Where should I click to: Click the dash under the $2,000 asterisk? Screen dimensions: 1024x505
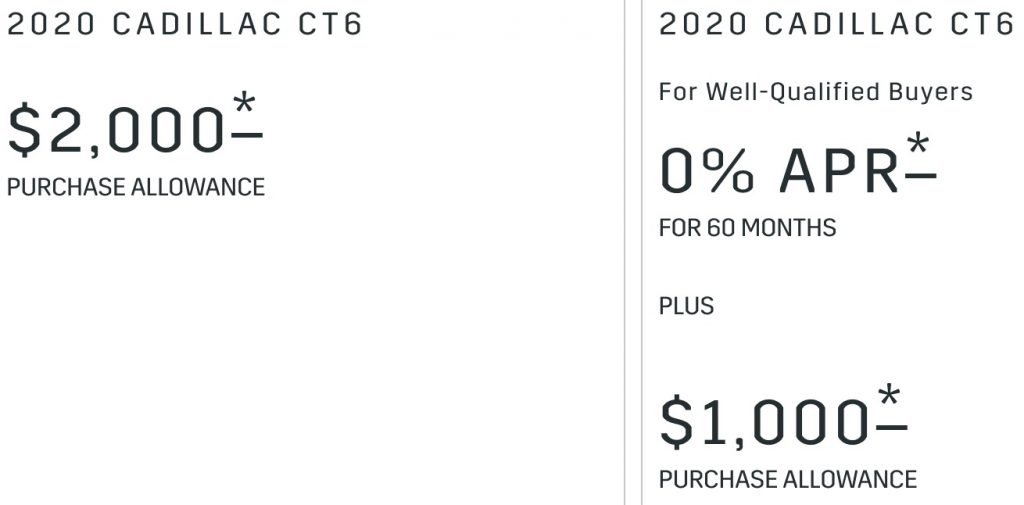point(247,136)
